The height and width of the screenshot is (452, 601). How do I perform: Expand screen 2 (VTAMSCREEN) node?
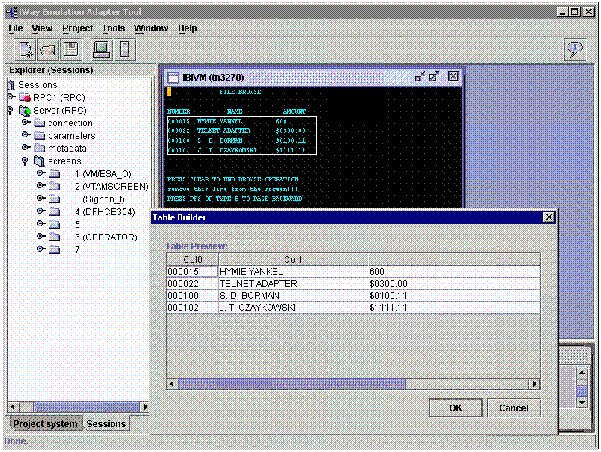(x=41, y=186)
